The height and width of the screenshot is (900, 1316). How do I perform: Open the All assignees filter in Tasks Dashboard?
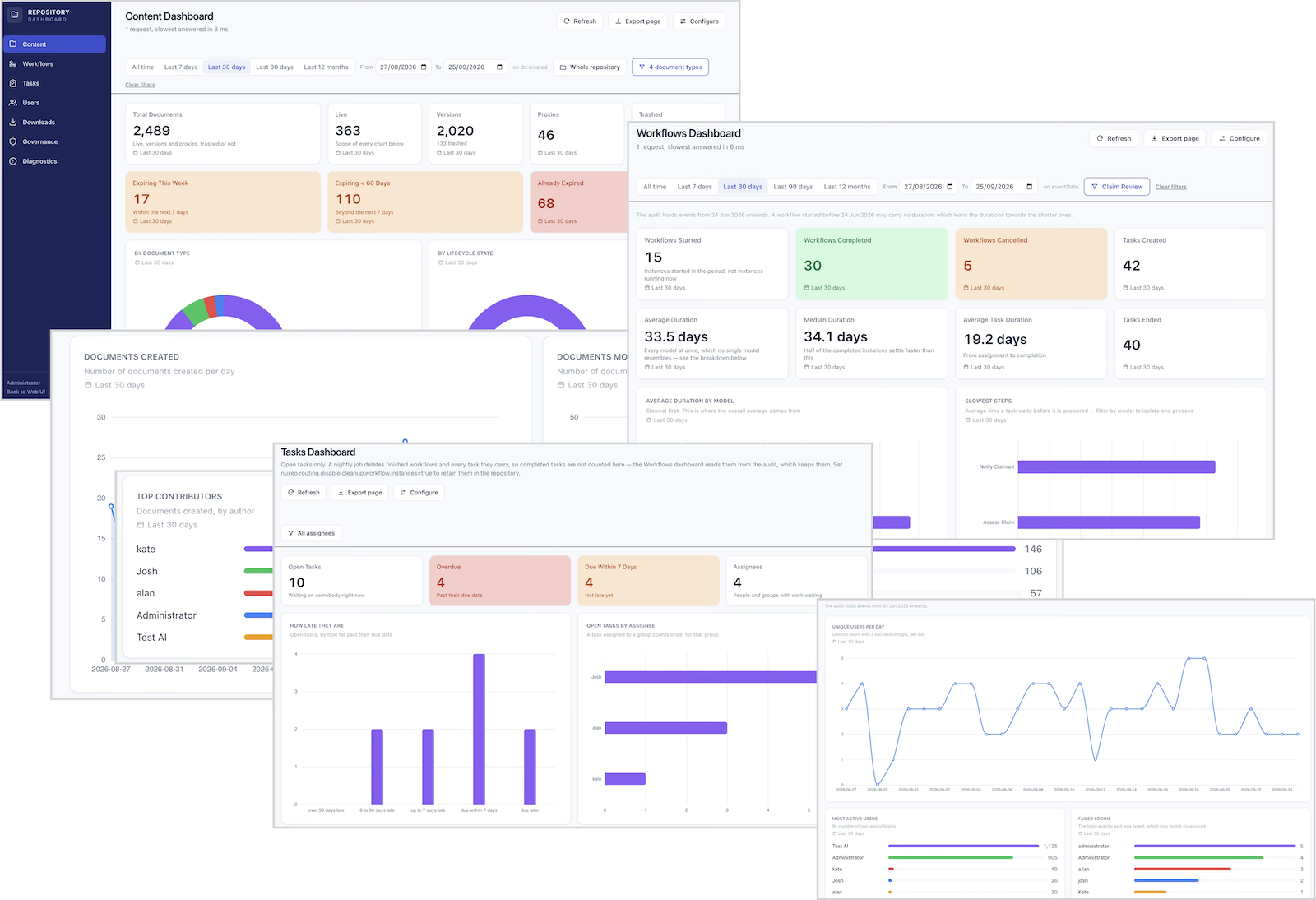311,533
